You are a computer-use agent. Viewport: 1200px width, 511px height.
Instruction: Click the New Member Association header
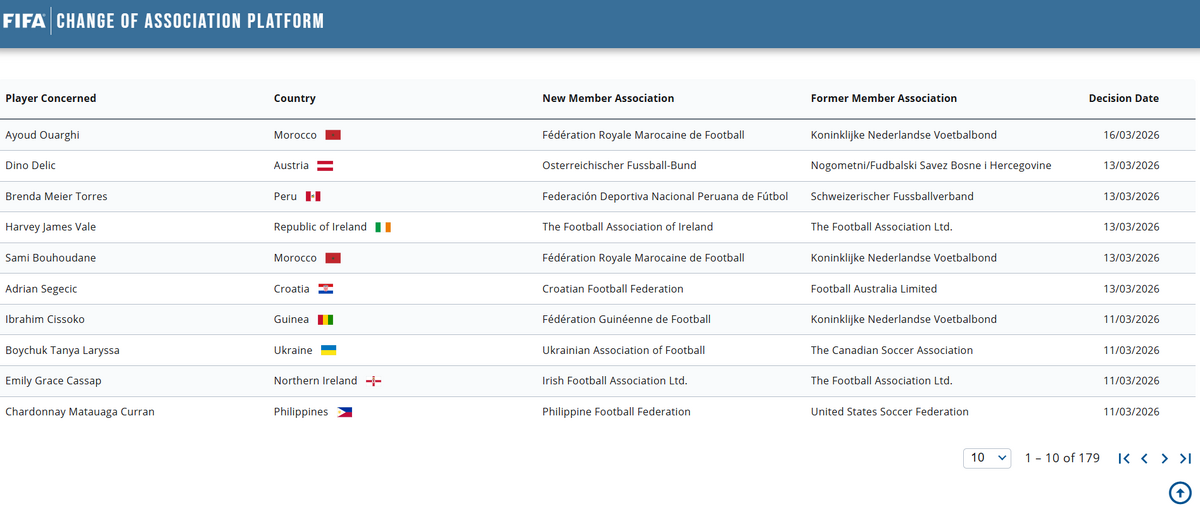(x=608, y=98)
